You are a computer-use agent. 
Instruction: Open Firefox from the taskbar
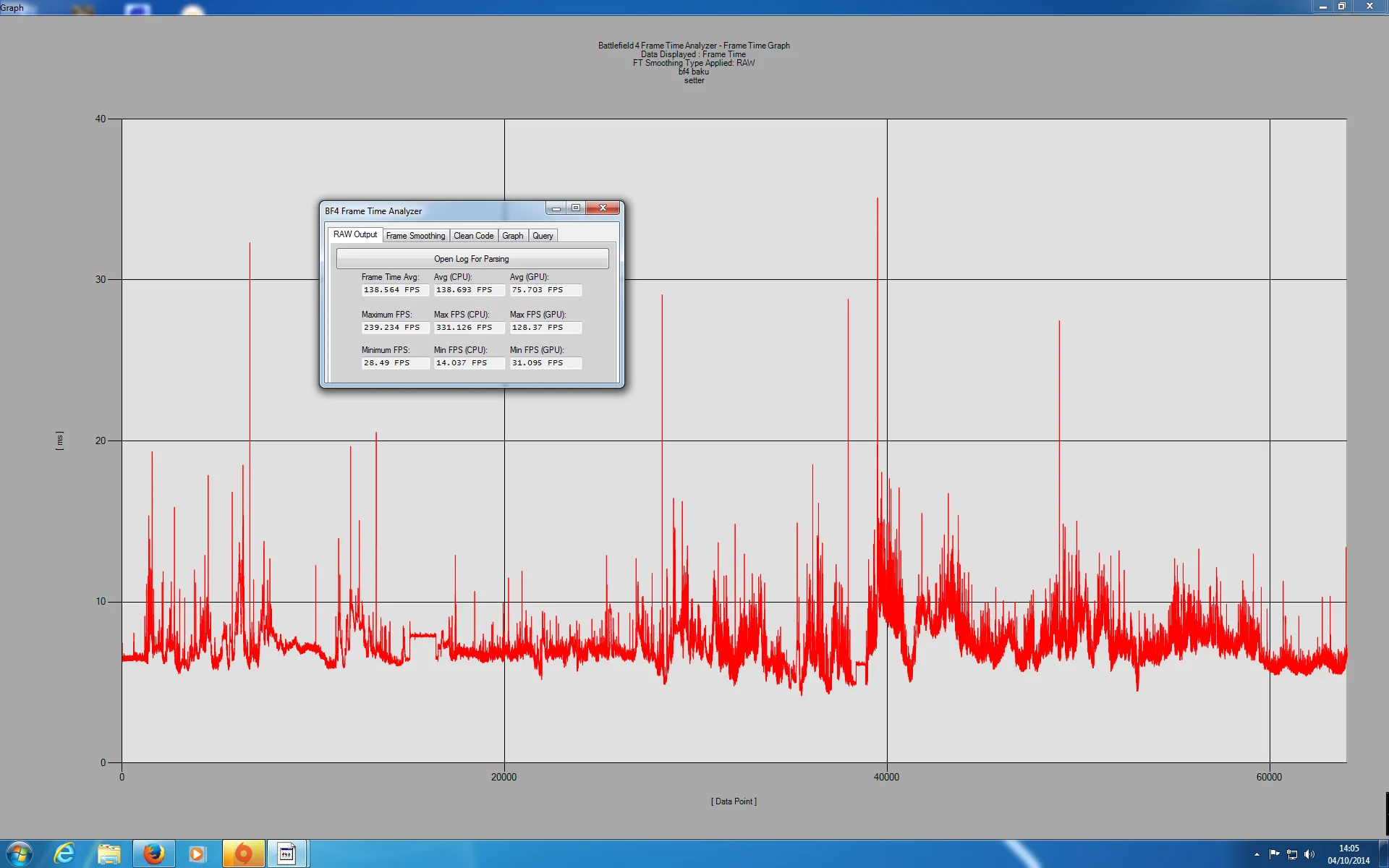153,854
